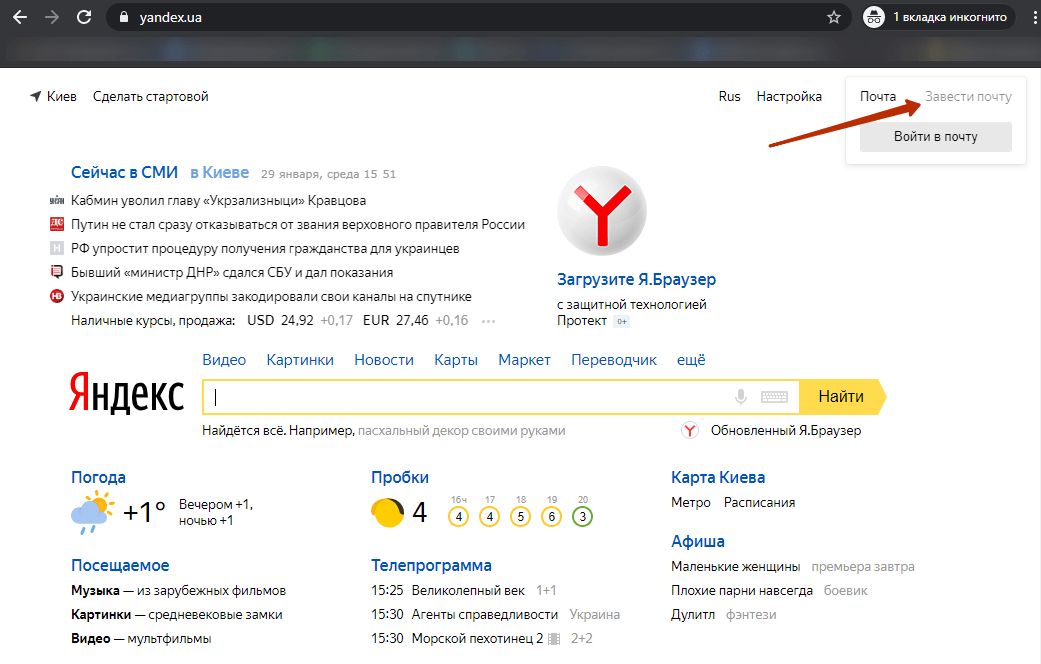1041x664 pixels.
Task: Click the small Y icon beside Обновленный Я.Браузер
Action: point(690,430)
